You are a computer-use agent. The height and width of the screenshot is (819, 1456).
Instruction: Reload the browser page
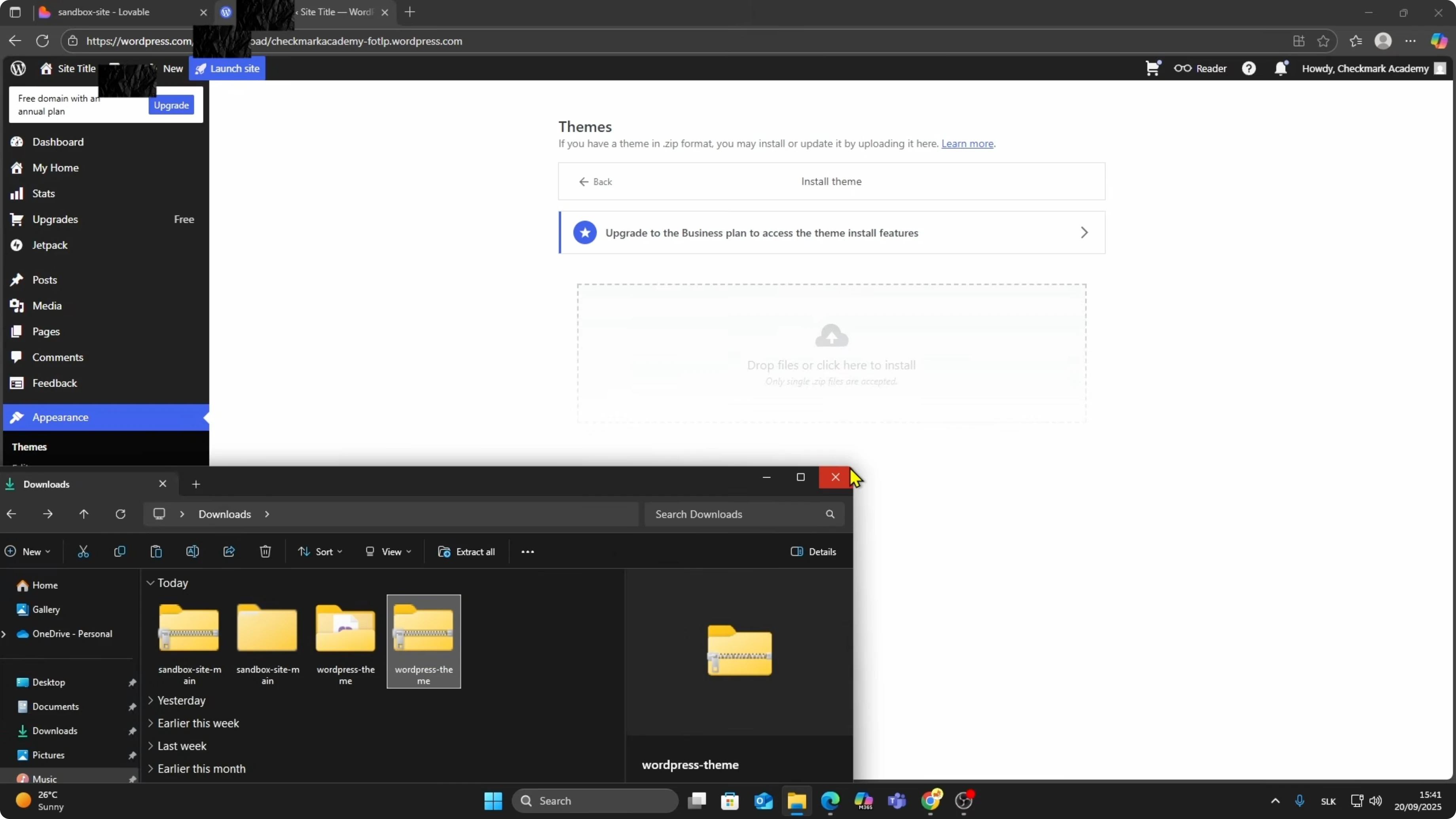click(x=42, y=41)
